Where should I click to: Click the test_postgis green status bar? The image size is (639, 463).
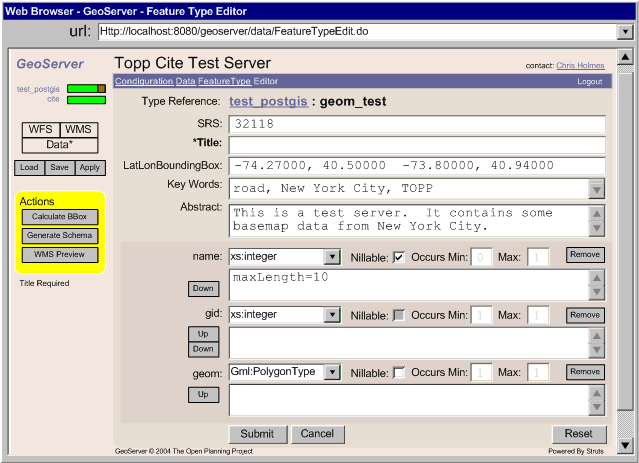point(86,88)
